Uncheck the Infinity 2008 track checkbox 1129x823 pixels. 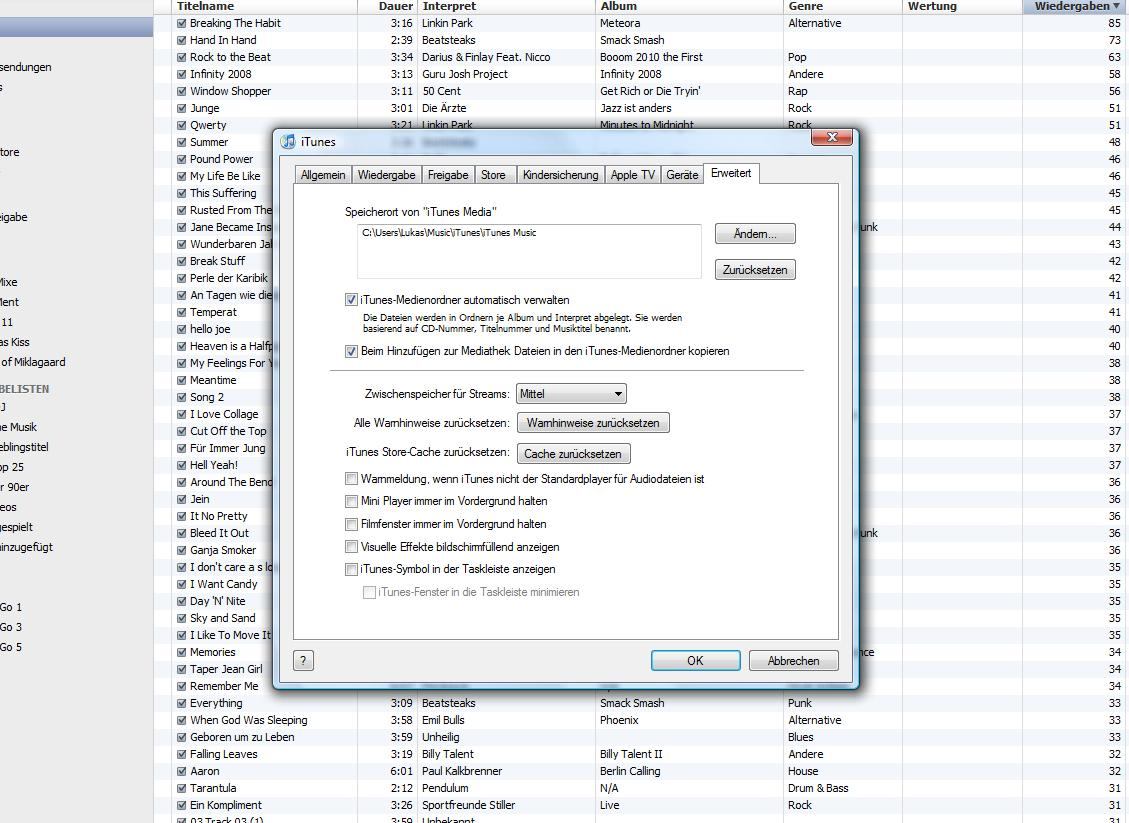click(181, 74)
